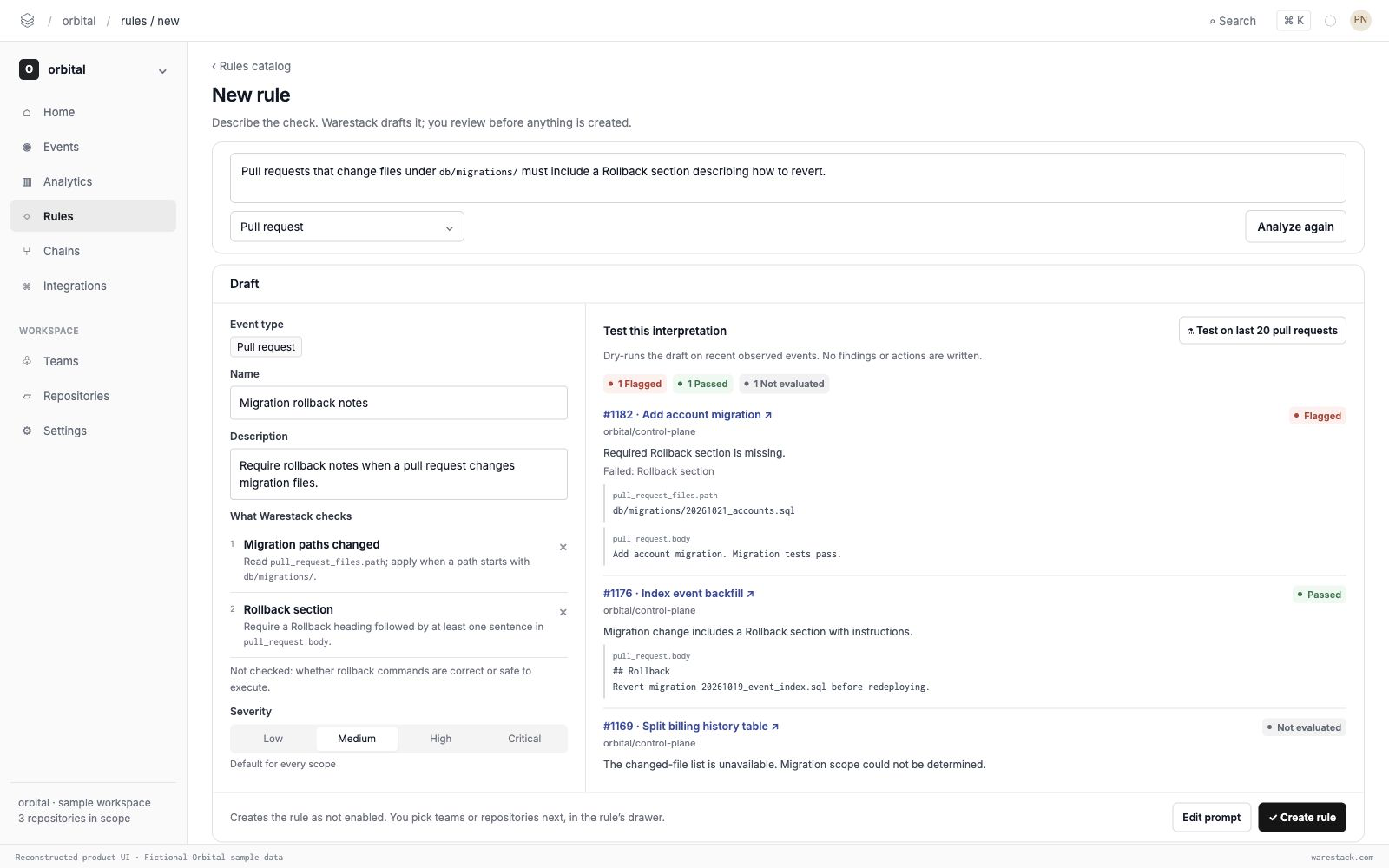Click the circular status icon beside the avatar
The width and height of the screenshot is (1389, 868).
[x=1330, y=21]
